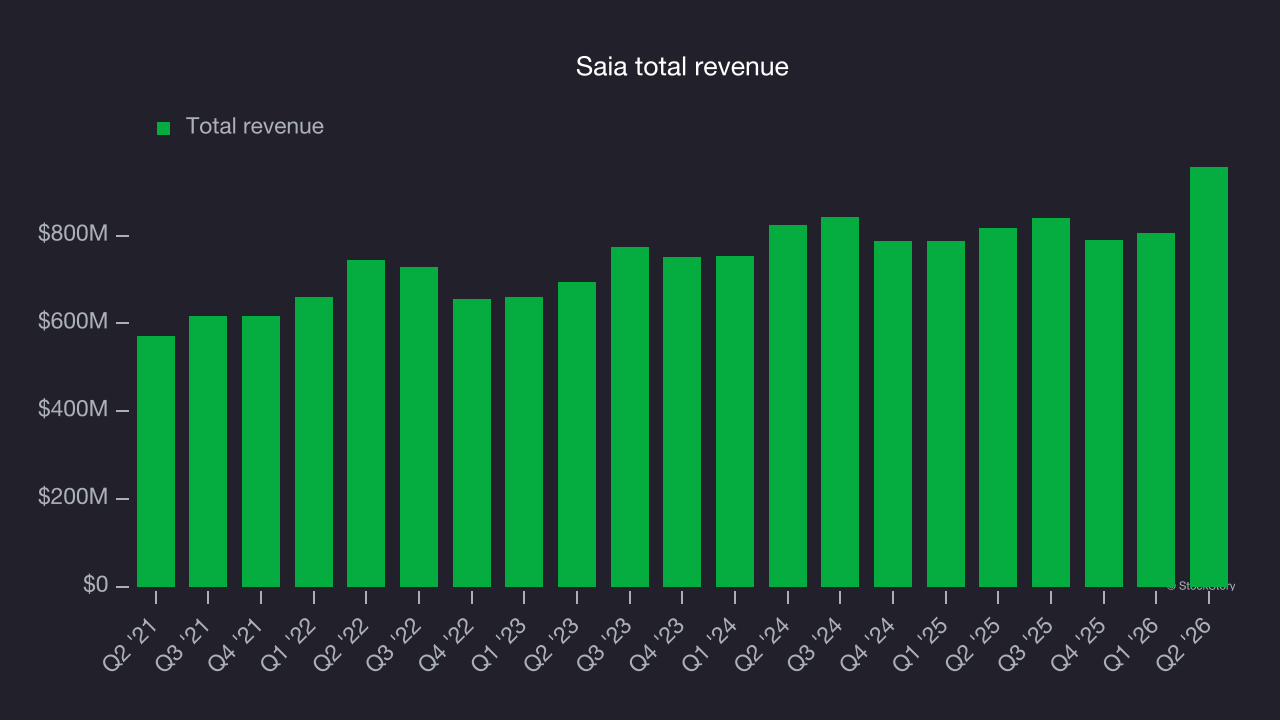
Task: Select the revenue bar for Q4 '25
Action: 1104,413
